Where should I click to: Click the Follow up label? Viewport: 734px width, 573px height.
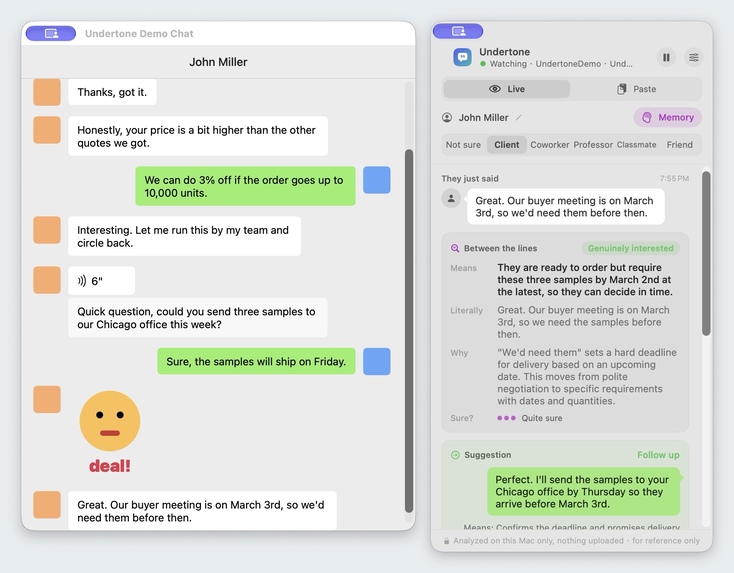pos(658,455)
